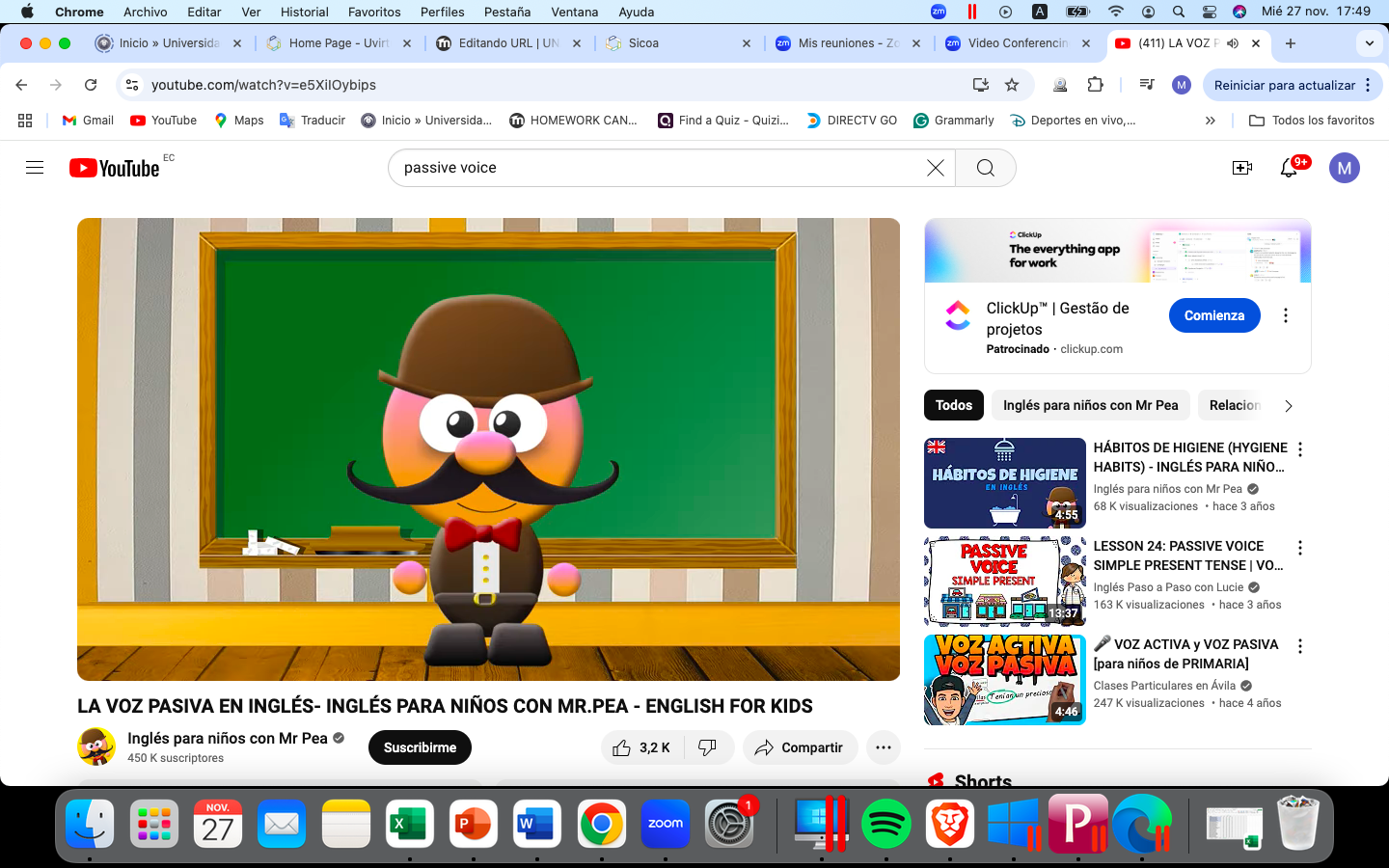Go to the YouTube home logo

point(115,168)
